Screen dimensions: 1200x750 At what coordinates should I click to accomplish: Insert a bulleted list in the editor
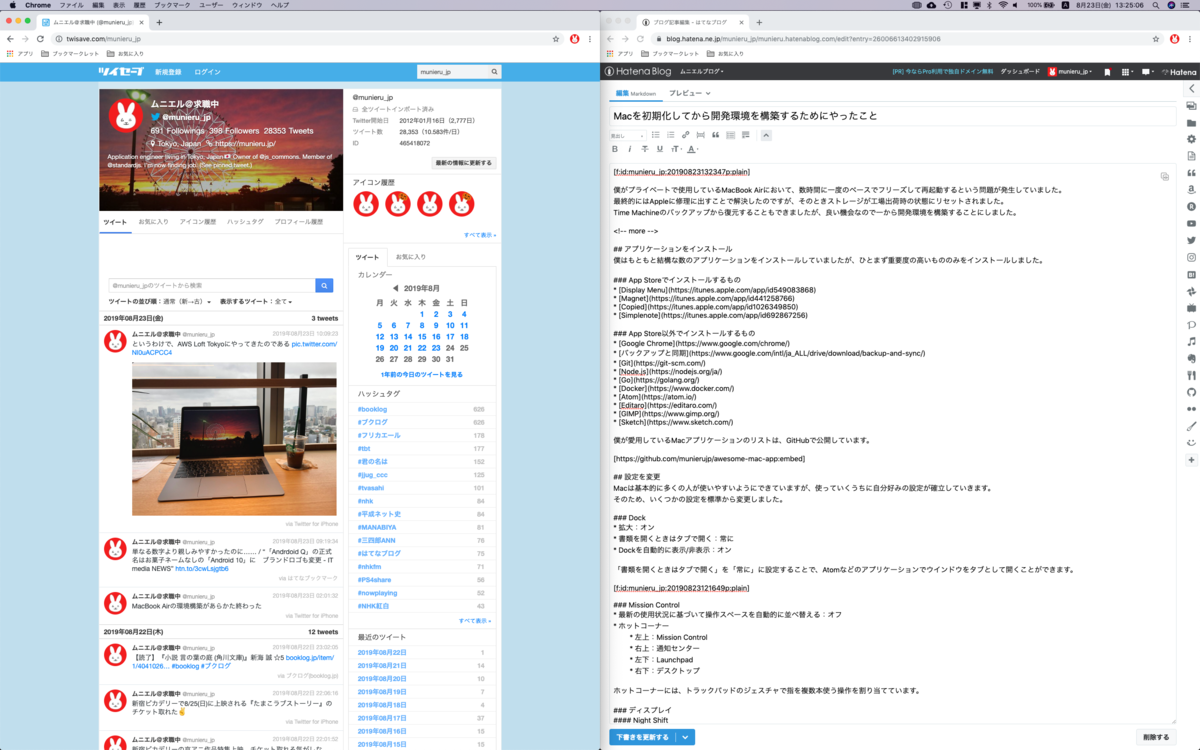(x=657, y=135)
